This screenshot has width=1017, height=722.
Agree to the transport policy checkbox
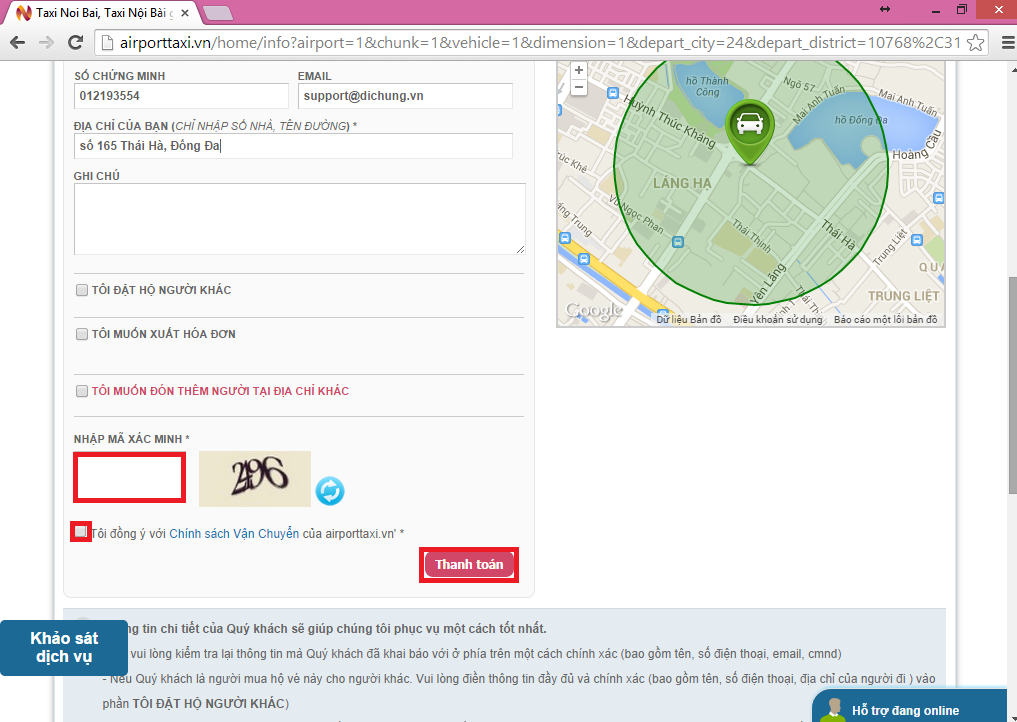tap(81, 532)
